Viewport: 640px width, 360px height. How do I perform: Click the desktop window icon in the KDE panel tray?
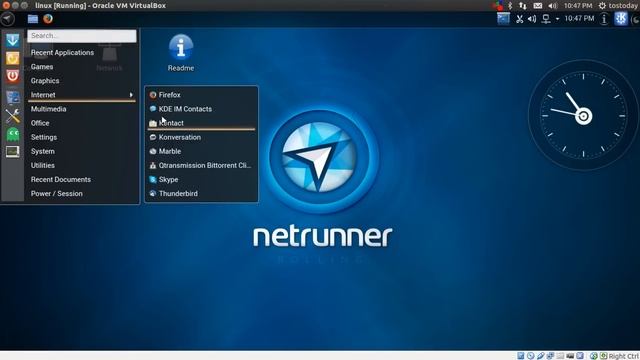coord(503,18)
